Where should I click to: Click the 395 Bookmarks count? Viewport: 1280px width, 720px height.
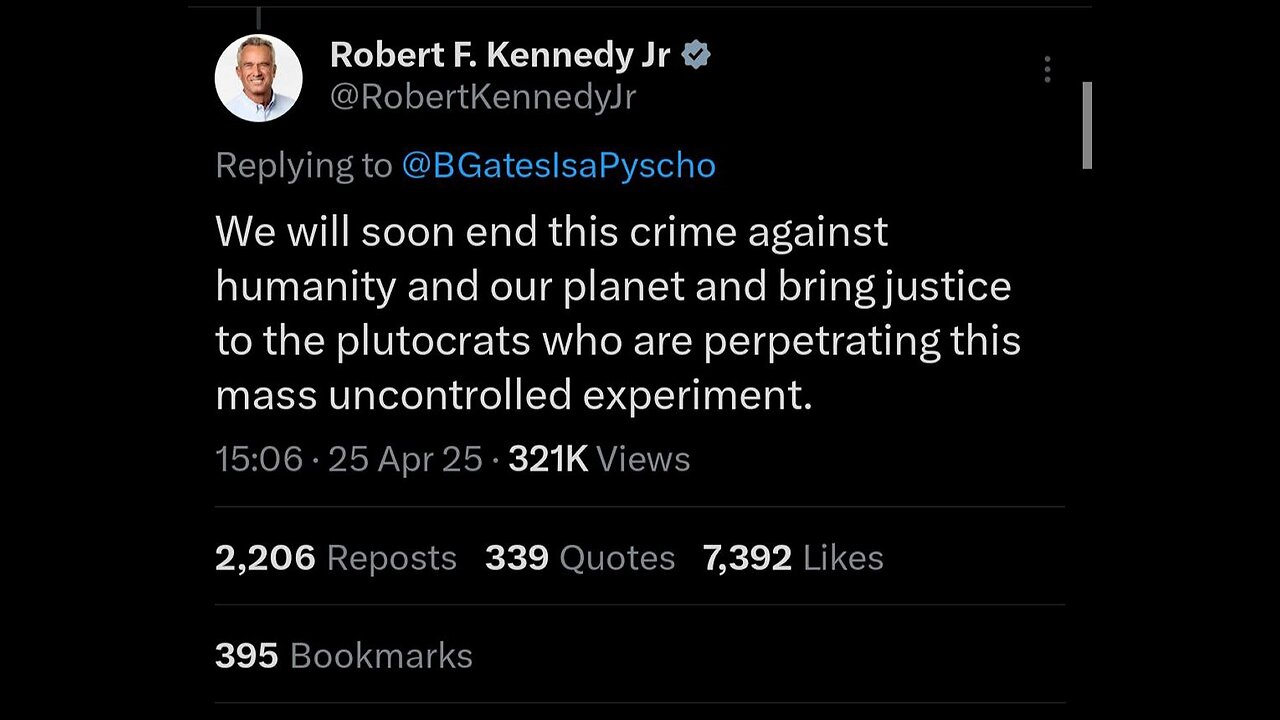click(343, 656)
